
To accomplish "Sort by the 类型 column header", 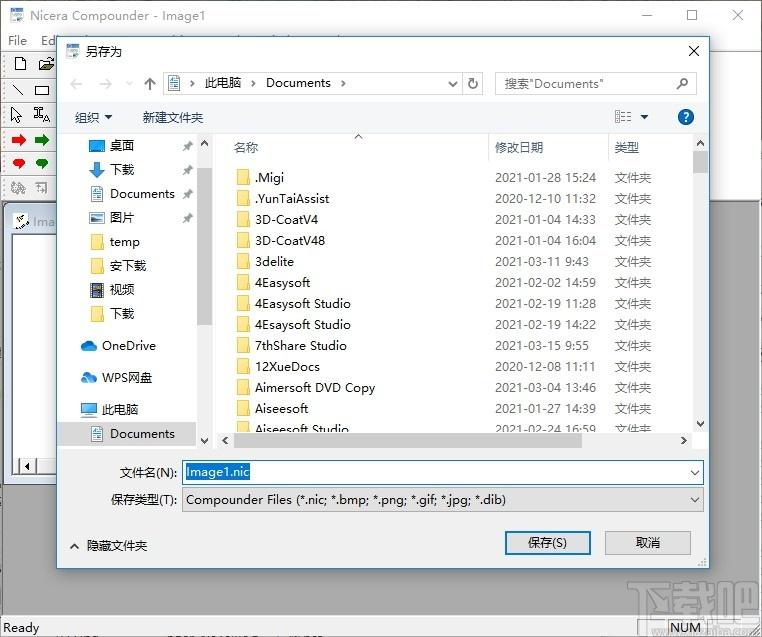I will (x=626, y=147).
